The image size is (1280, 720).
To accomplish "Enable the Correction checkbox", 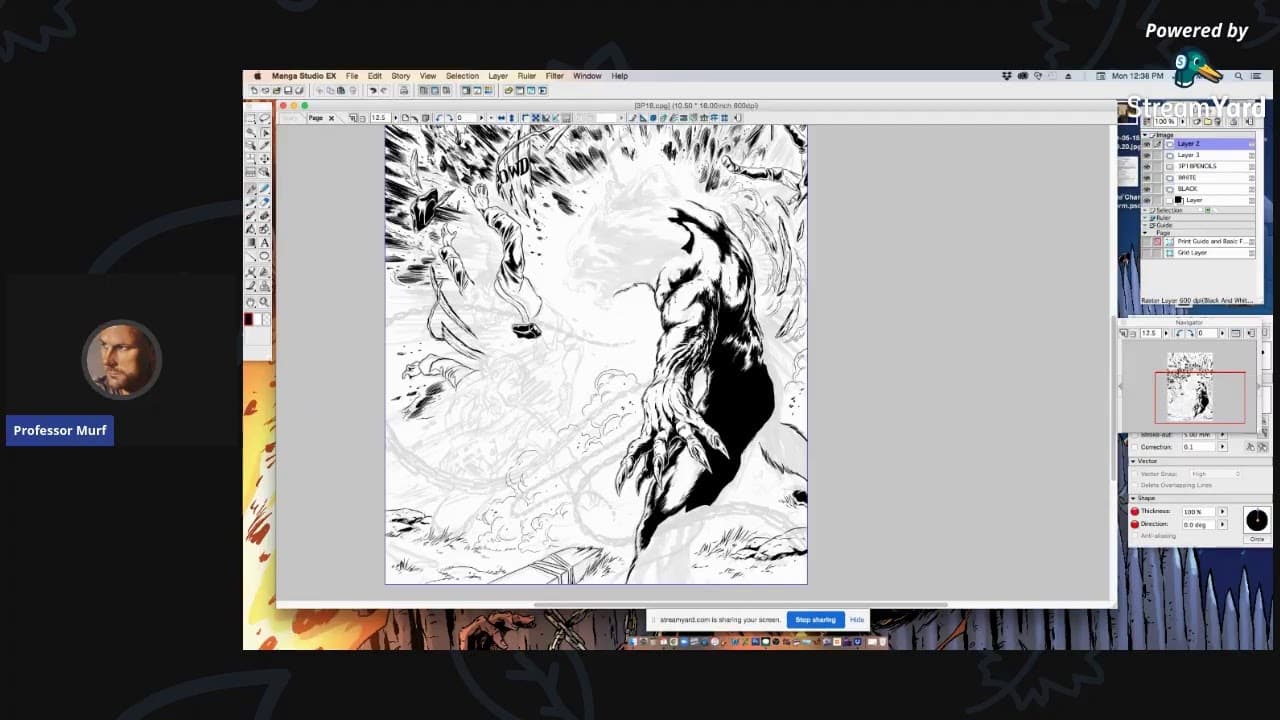I will (1134, 447).
